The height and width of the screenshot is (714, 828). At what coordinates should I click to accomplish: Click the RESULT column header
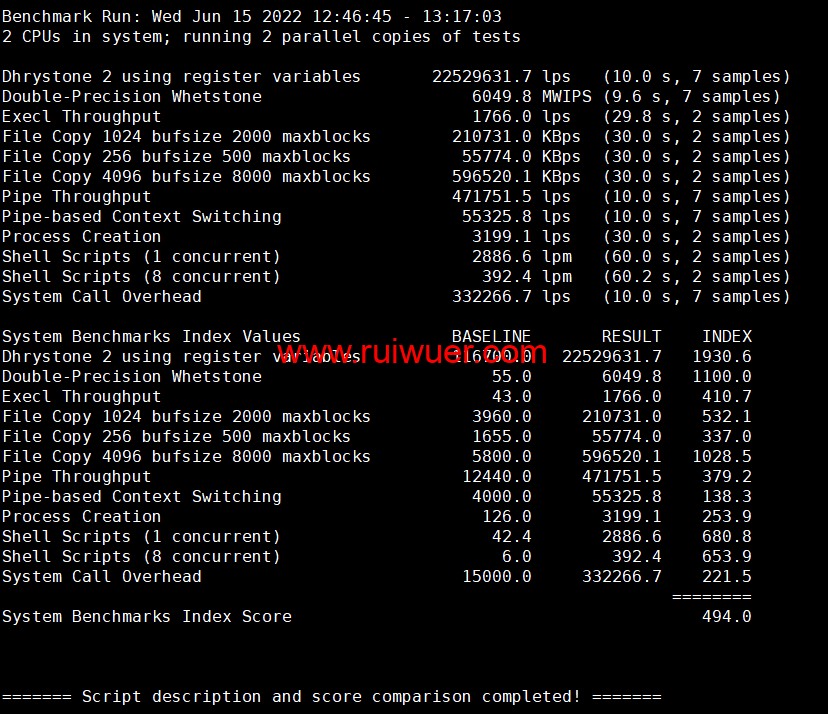[x=631, y=337]
